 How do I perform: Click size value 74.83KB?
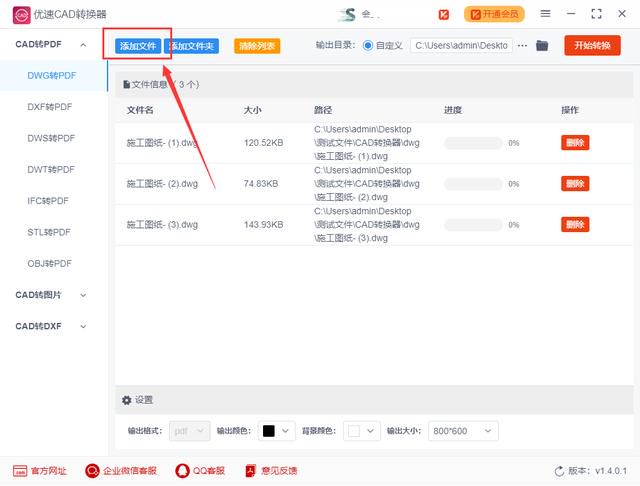pyautogui.click(x=261, y=184)
